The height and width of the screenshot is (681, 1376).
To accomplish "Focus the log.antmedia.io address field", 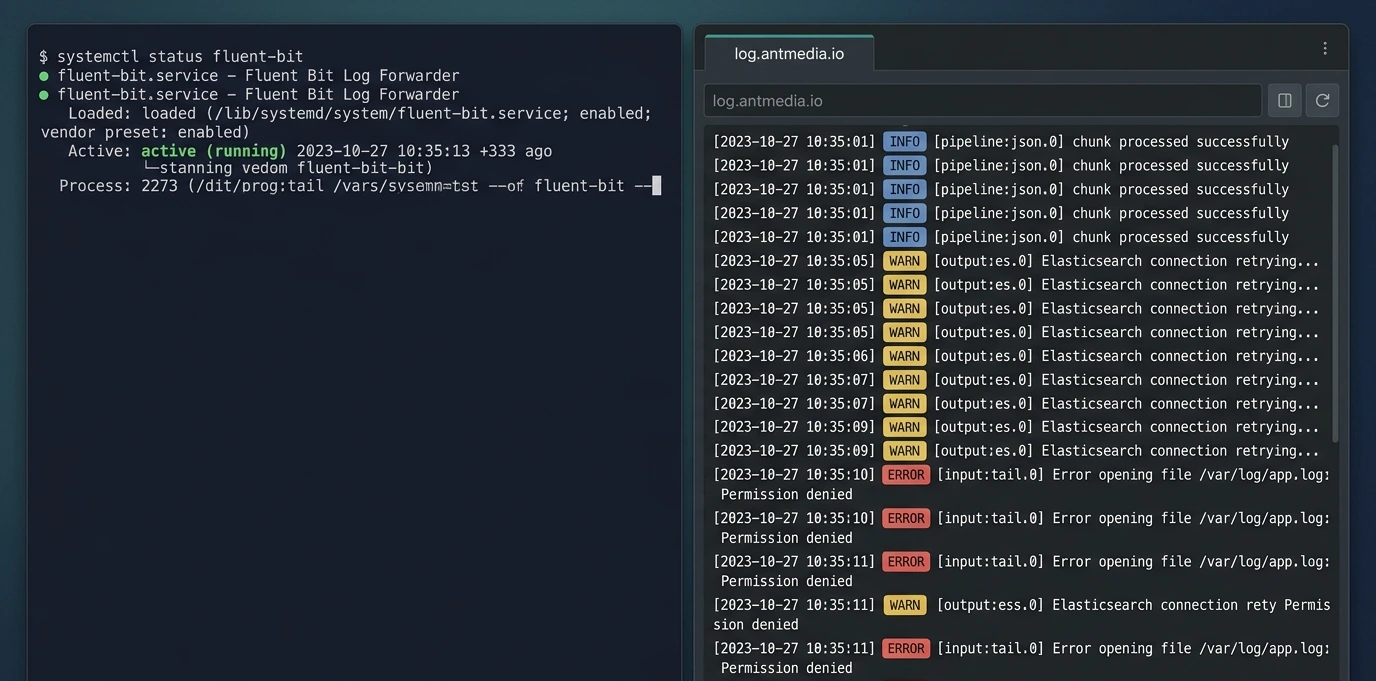I will point(982,101).
